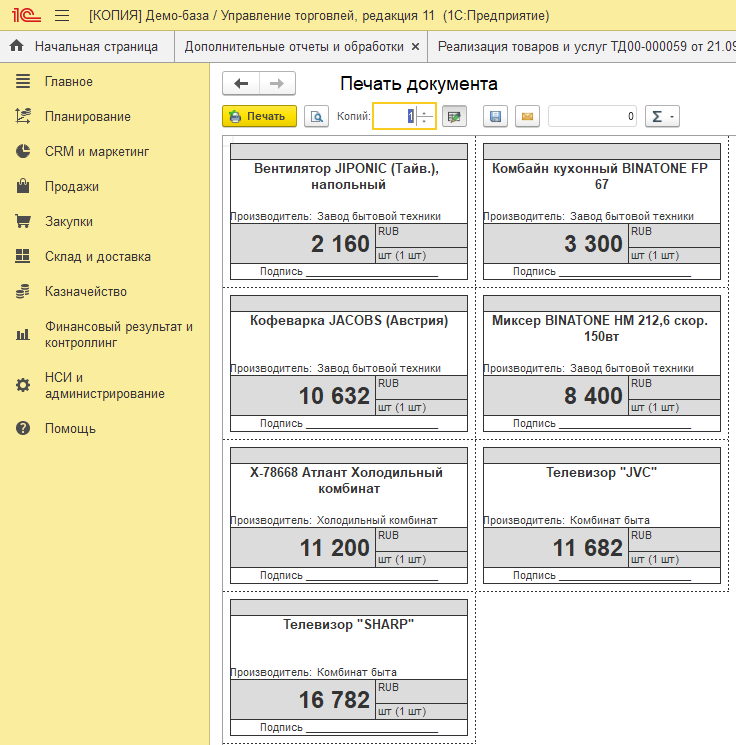Click the 3 300 price value
This screenshot has height=745, width=736.
click(593, 244)
